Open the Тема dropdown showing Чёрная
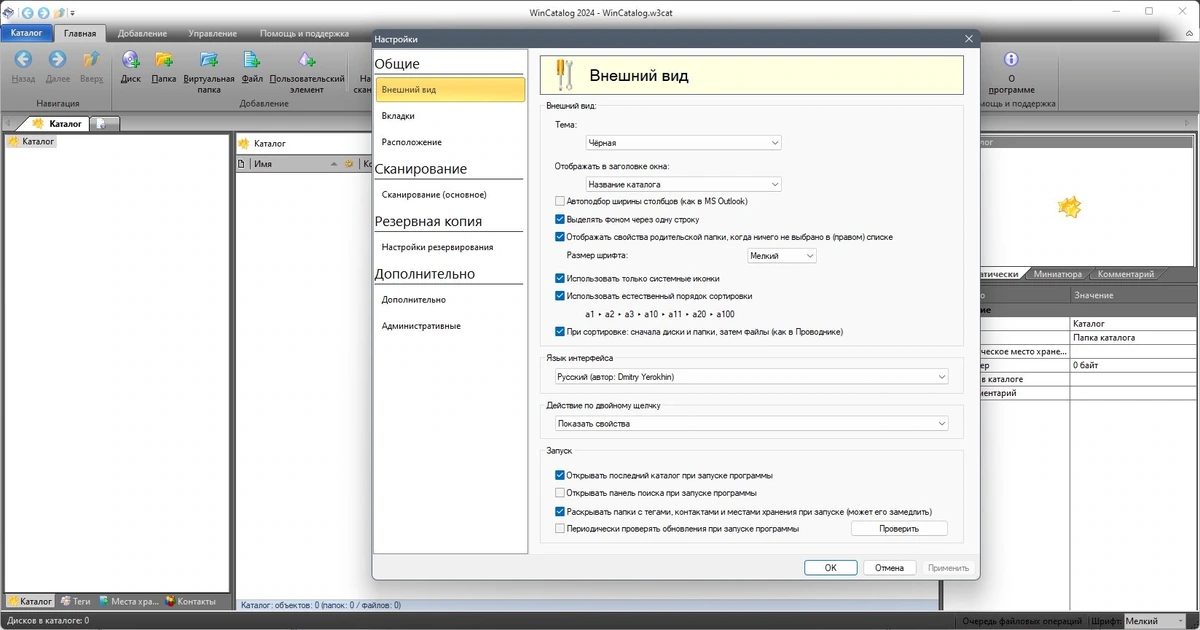Image resolution: width=1200 pixels, height=630 pixels. [683, 143]
